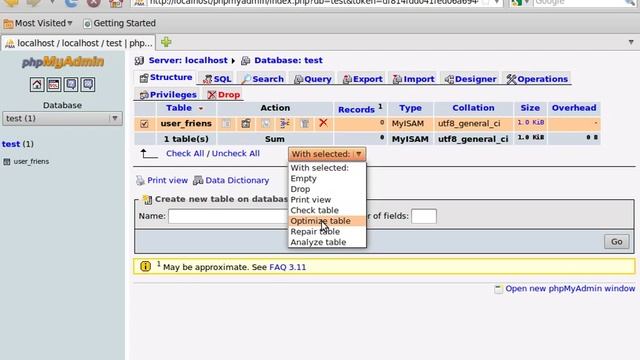Click the Print view link
This screenshot has height=360, width=640.
tap(167, 180)
